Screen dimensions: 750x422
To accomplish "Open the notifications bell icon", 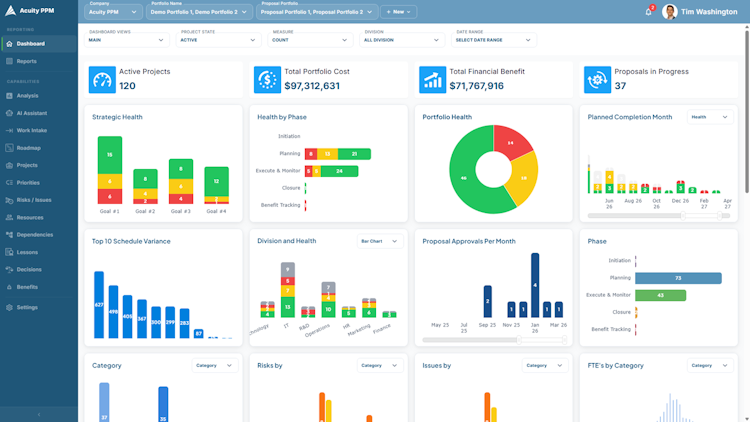I will (648, 12).
